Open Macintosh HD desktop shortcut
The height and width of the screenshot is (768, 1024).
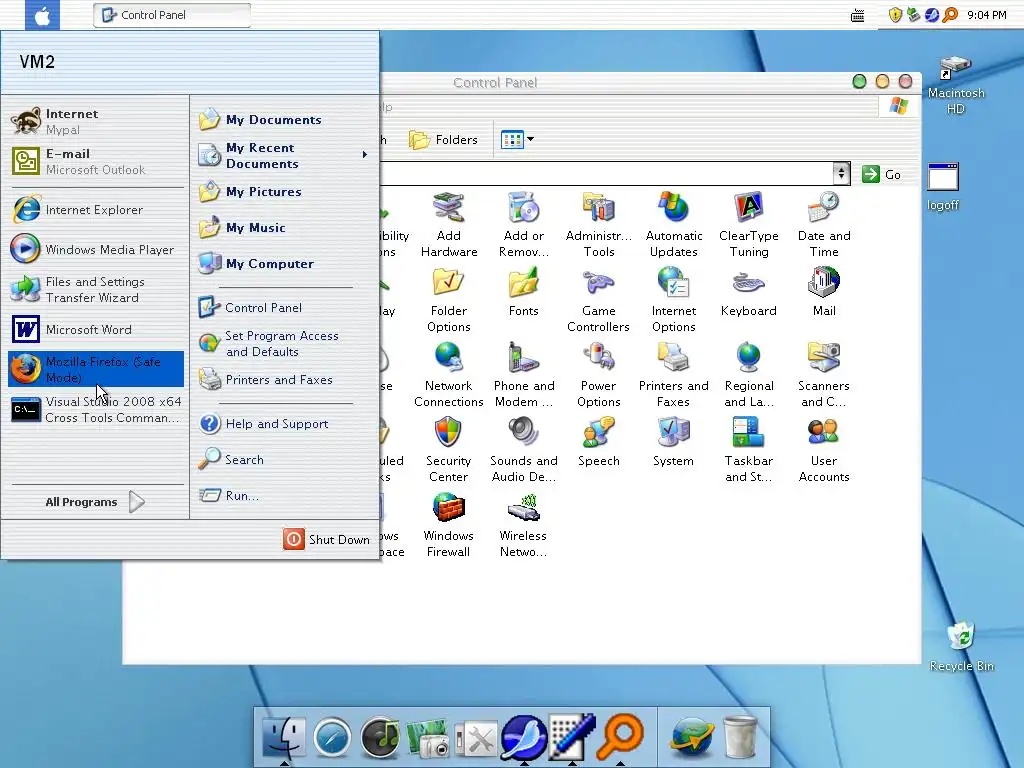(x=956, y=86)
